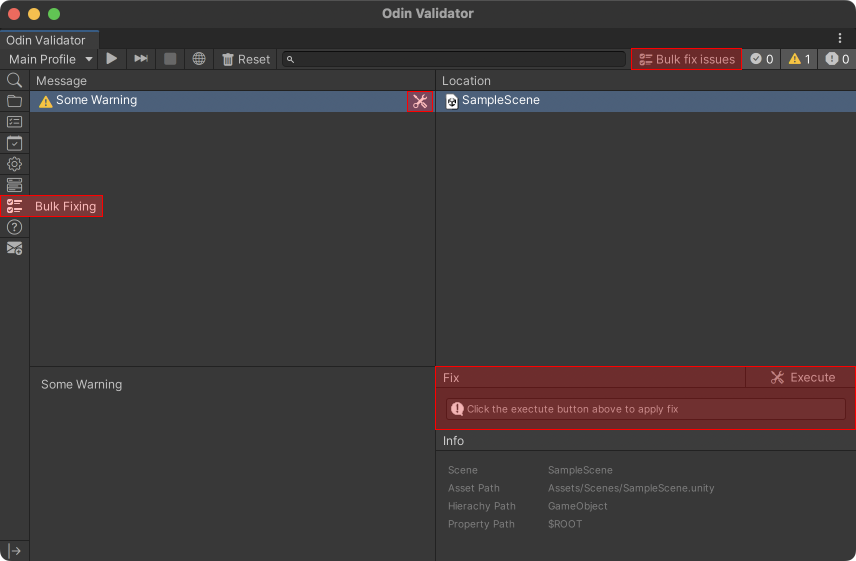Open the sidebar folder icon
The height and width of the screenshot is (561, 856).
pyautogui.click(x=15, y=101)
